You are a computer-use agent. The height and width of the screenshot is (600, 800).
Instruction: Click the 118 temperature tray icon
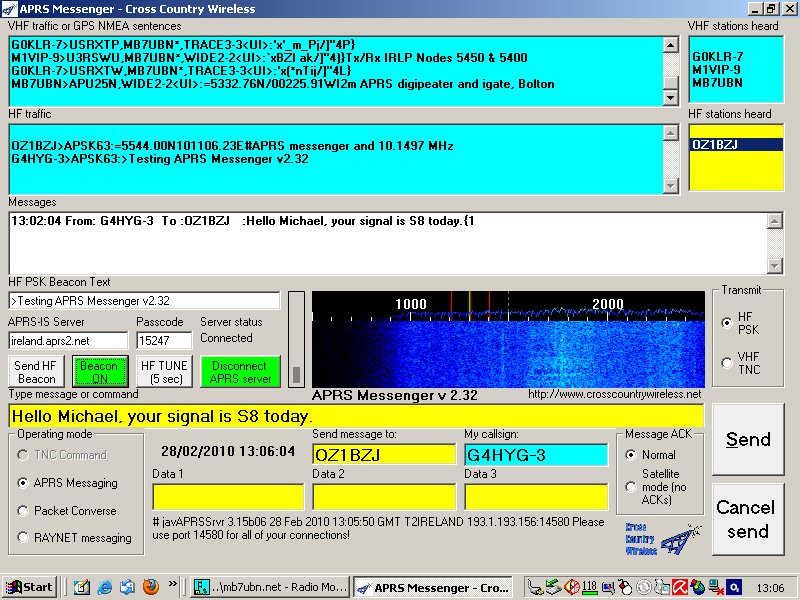[589, 588]
